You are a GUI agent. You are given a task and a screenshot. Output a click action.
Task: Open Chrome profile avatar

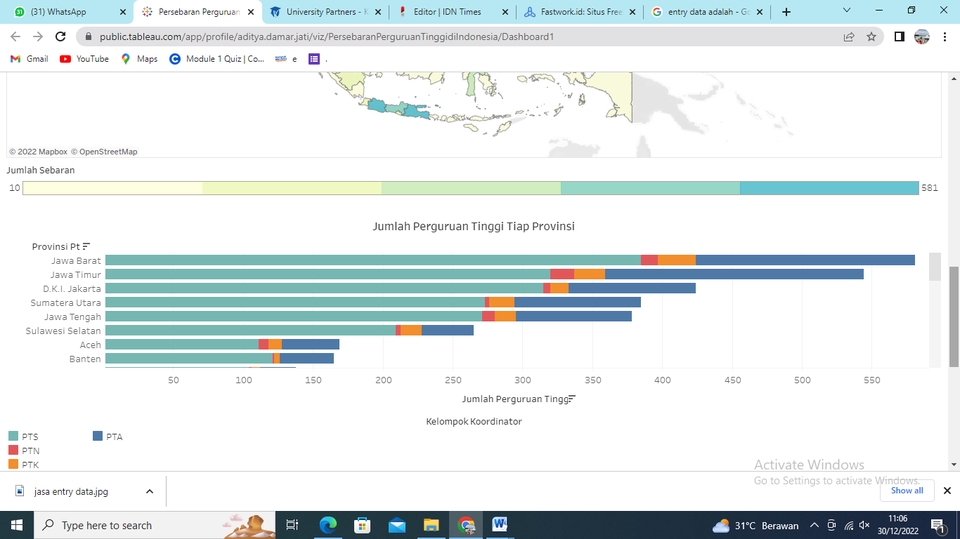click(921, 37)
